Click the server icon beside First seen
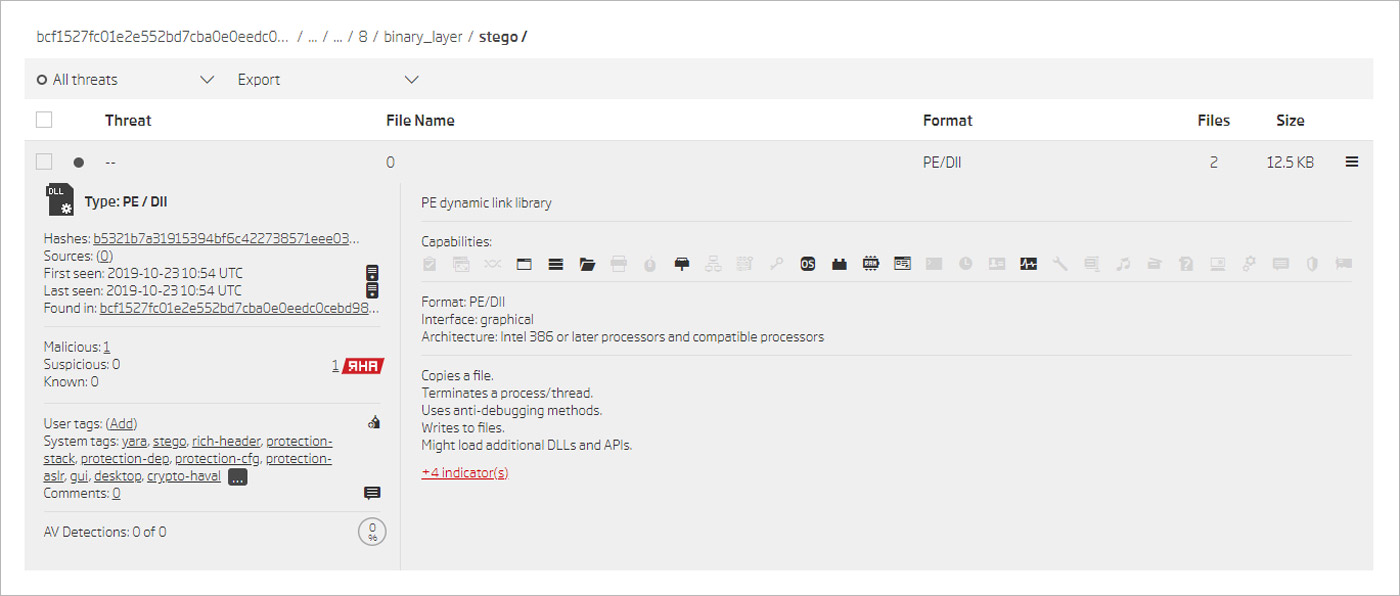The height and width of the screenshot is (596, 1400). click(372, 273)
